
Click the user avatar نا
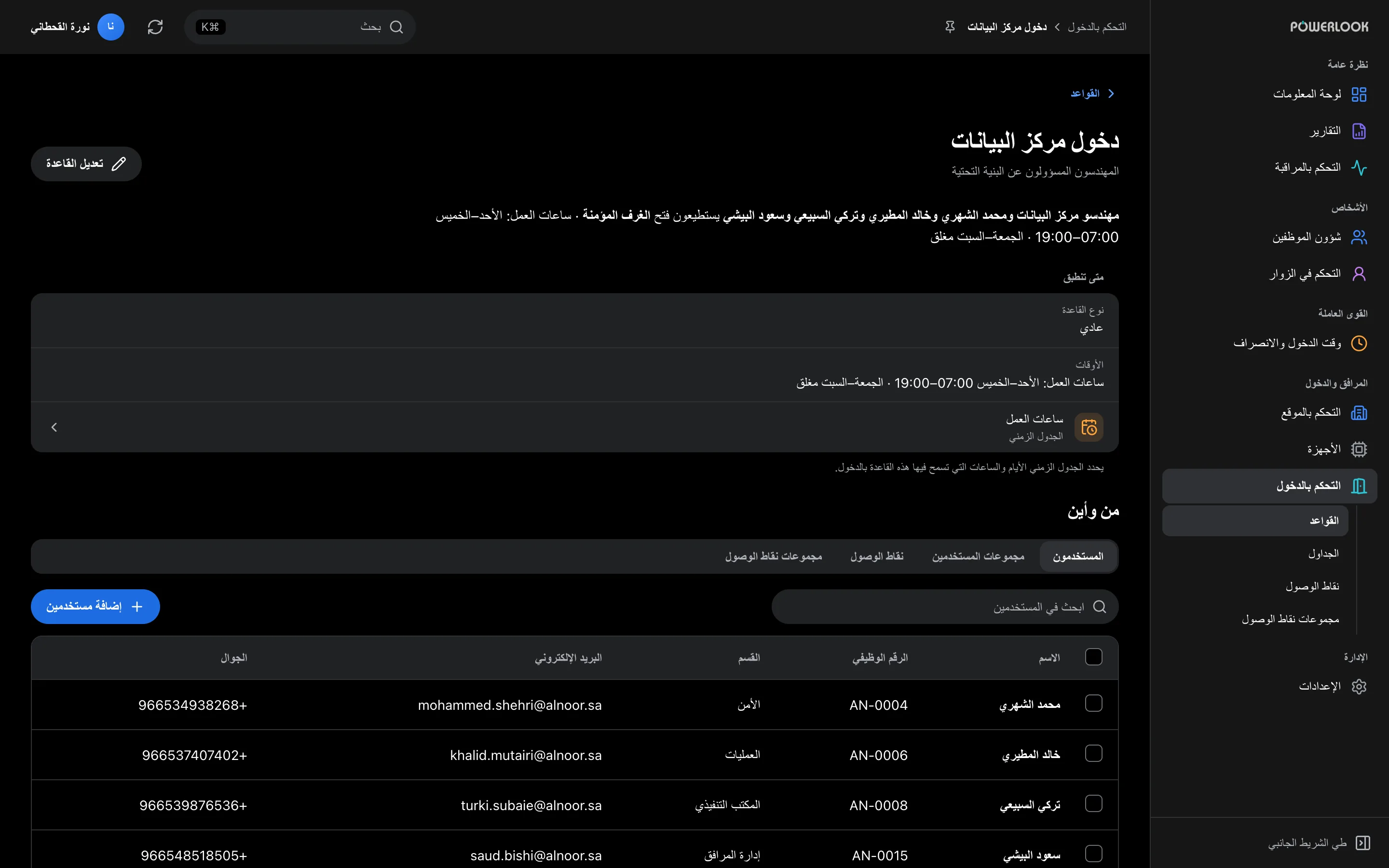tap(111, 27)
